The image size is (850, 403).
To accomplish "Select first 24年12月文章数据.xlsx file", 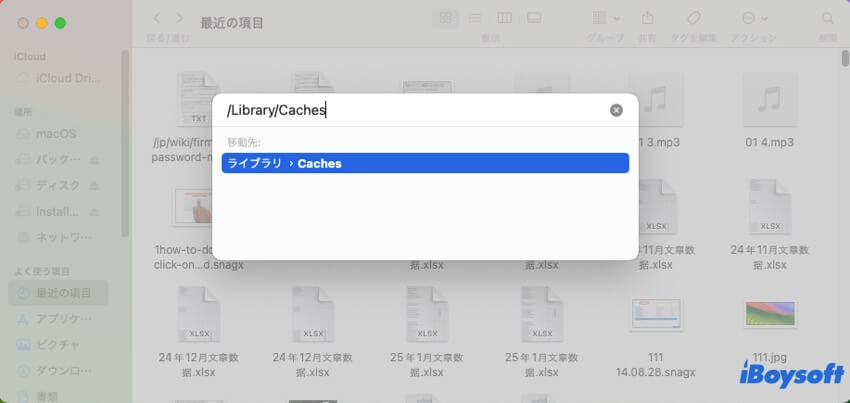I will [198, 314].
